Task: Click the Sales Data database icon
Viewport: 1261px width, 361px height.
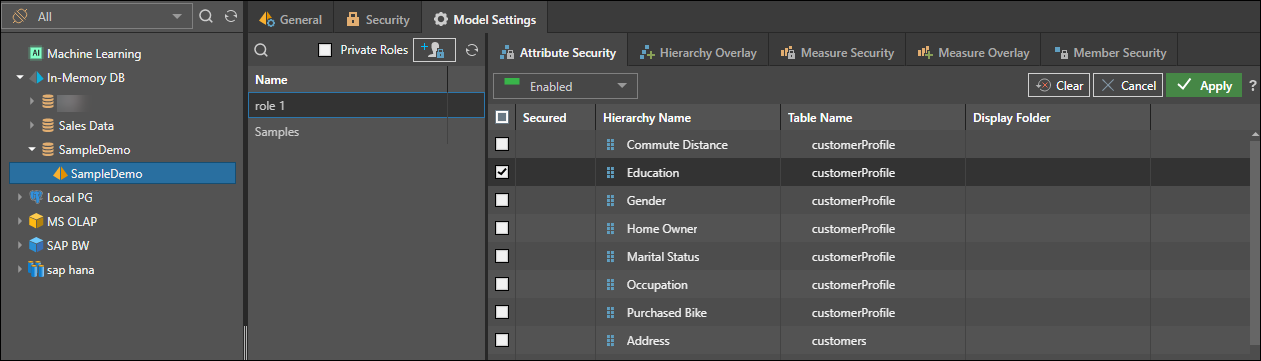Action: (48, 126)
